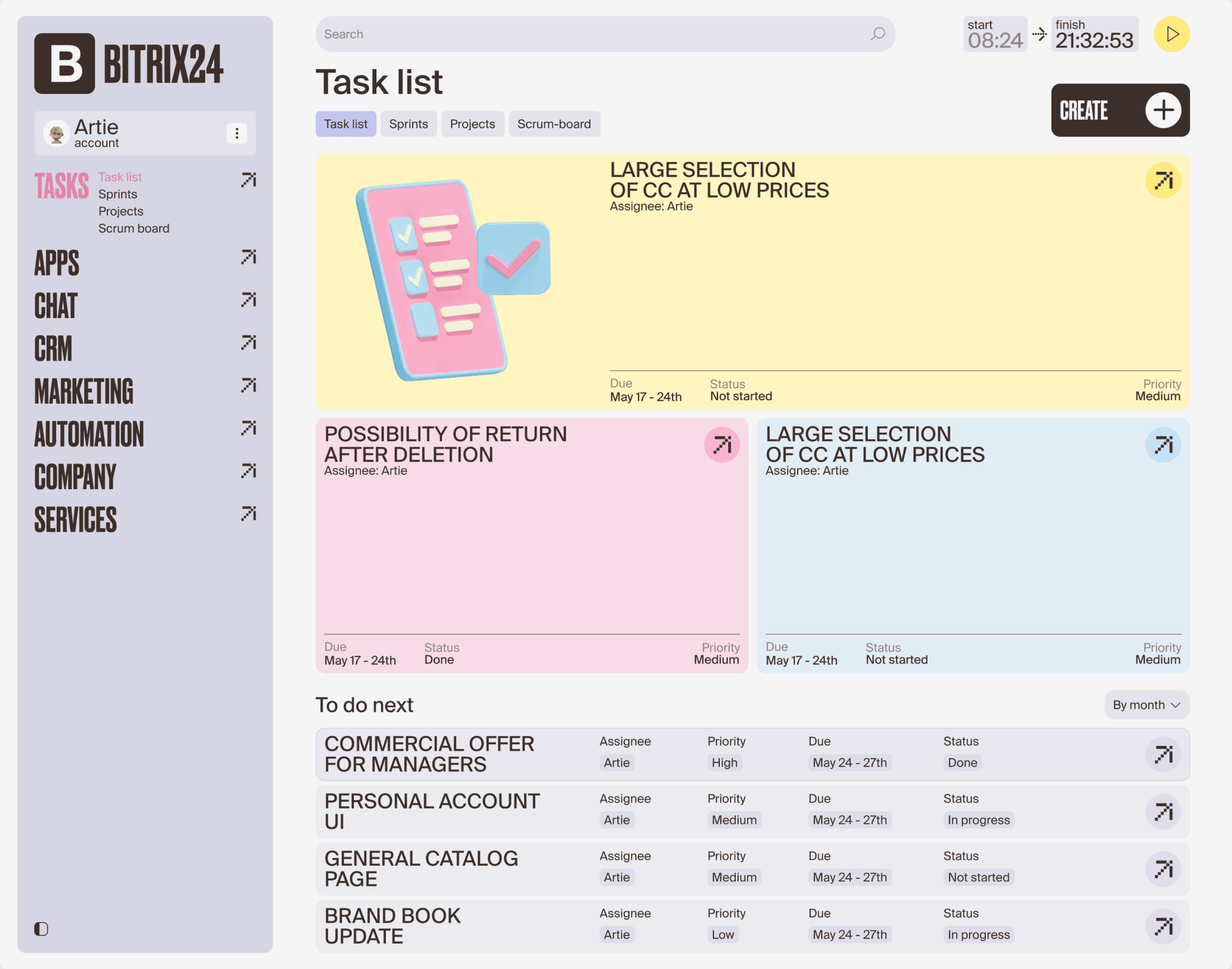Open Brand Book Update row arrow
The image size is (1232, 969).
click(x=1163, y=927)
